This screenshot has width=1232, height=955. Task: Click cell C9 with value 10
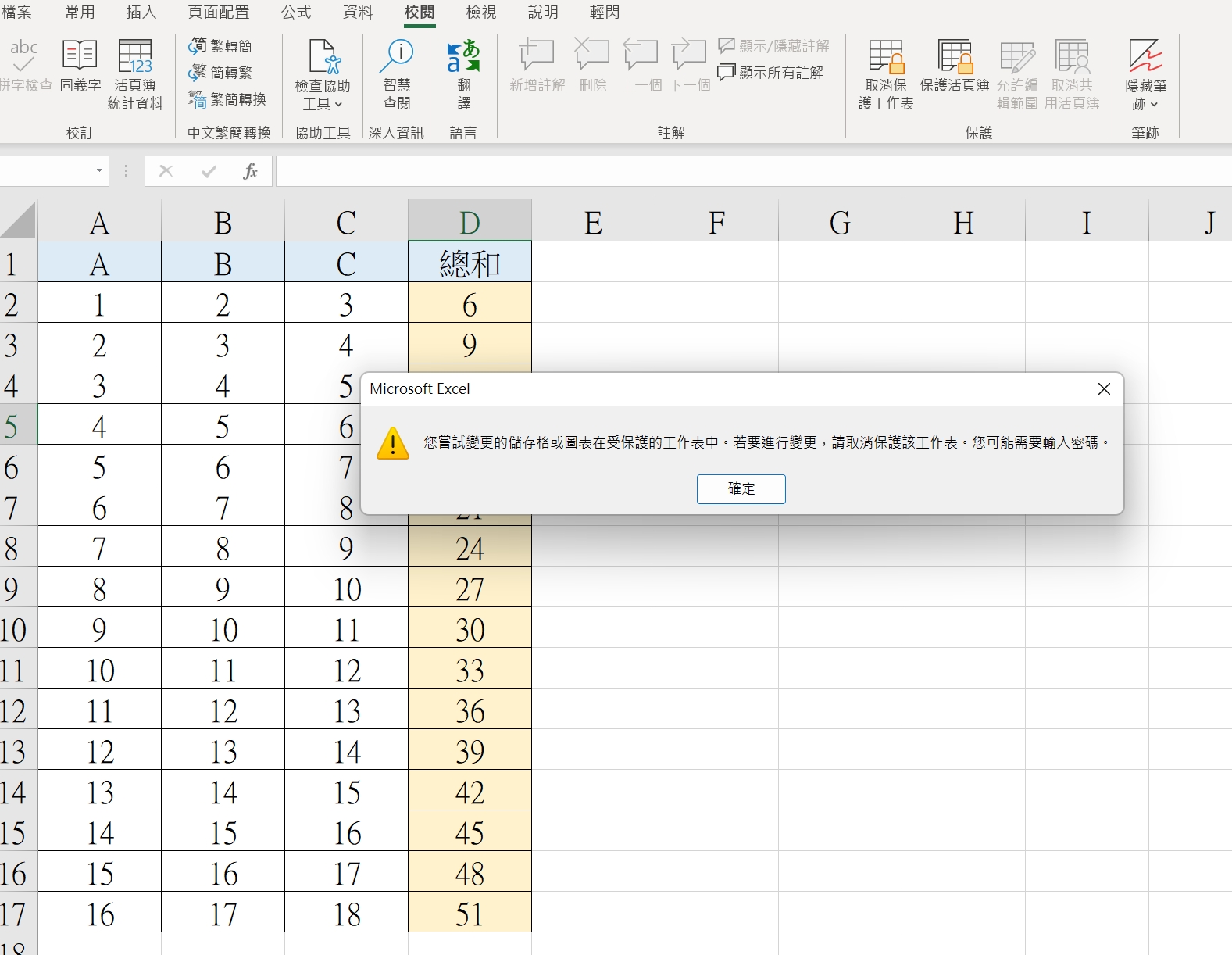[346, 588]
